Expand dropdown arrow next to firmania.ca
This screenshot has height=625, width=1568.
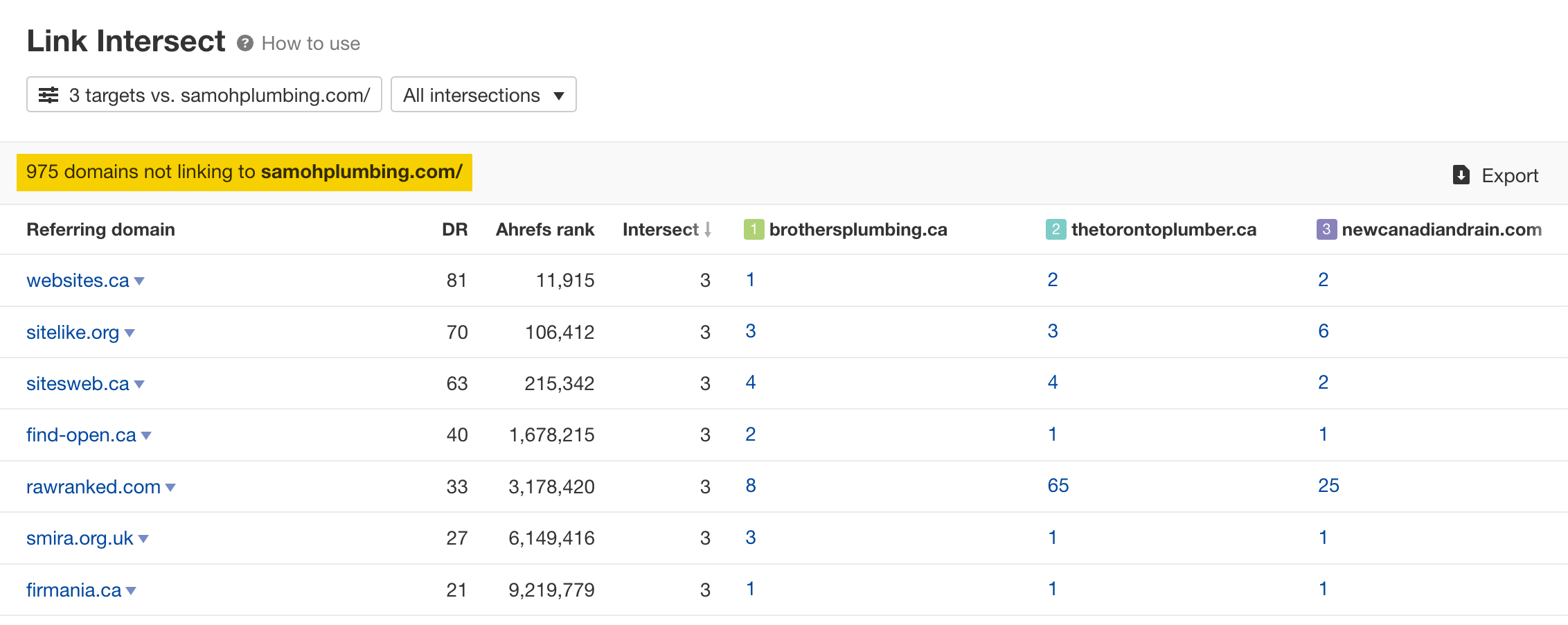[x=131, y=591]
